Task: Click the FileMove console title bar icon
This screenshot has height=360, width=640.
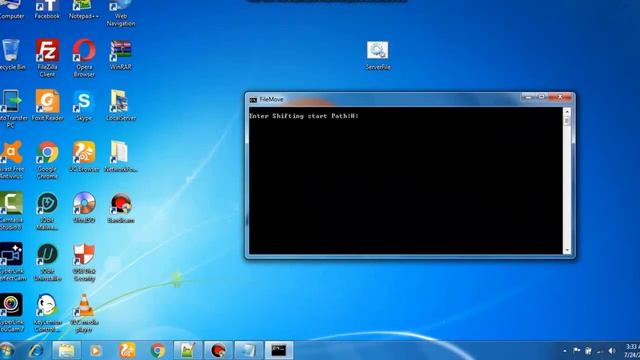Action: (x=253, y=100)
